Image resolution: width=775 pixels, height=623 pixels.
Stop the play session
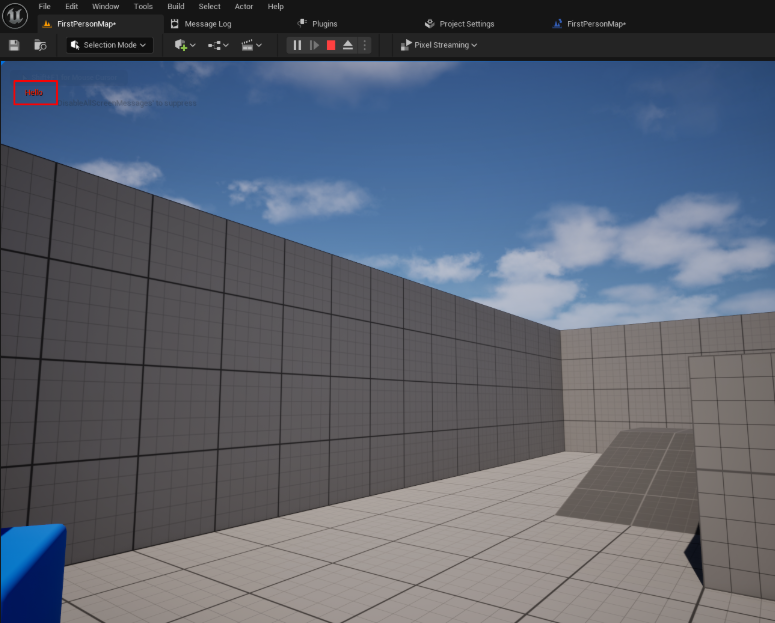click(x=331, y=45)
